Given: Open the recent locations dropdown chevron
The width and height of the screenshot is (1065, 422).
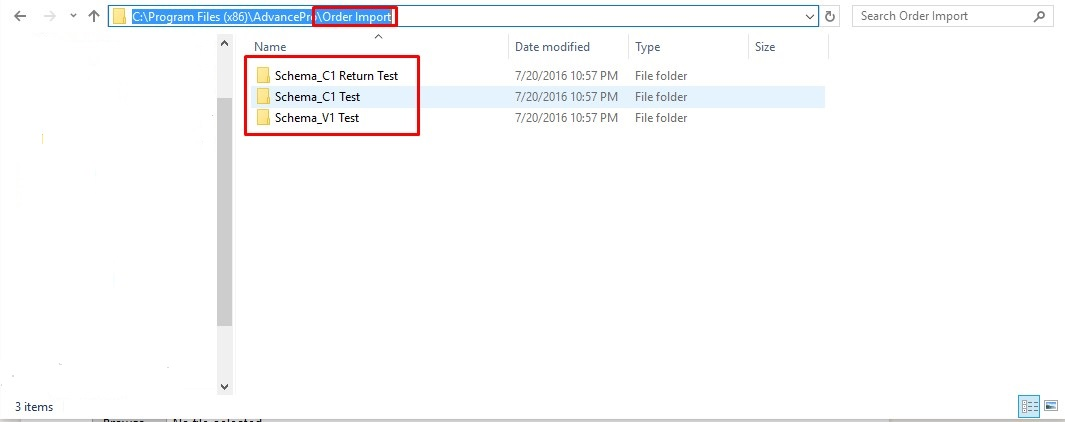Looking at the screenshot, I should point(72,17).
